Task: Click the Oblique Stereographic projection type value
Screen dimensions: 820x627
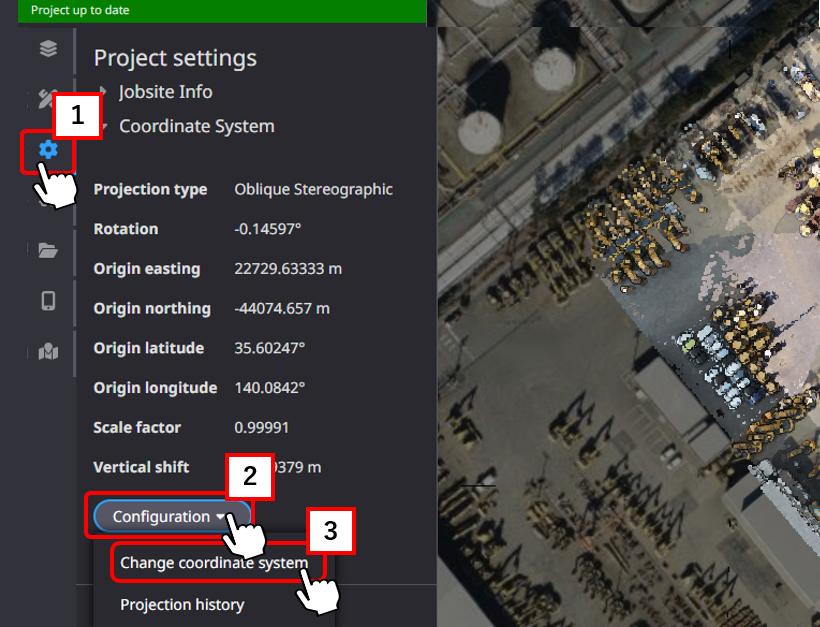Action: [313, 189]
